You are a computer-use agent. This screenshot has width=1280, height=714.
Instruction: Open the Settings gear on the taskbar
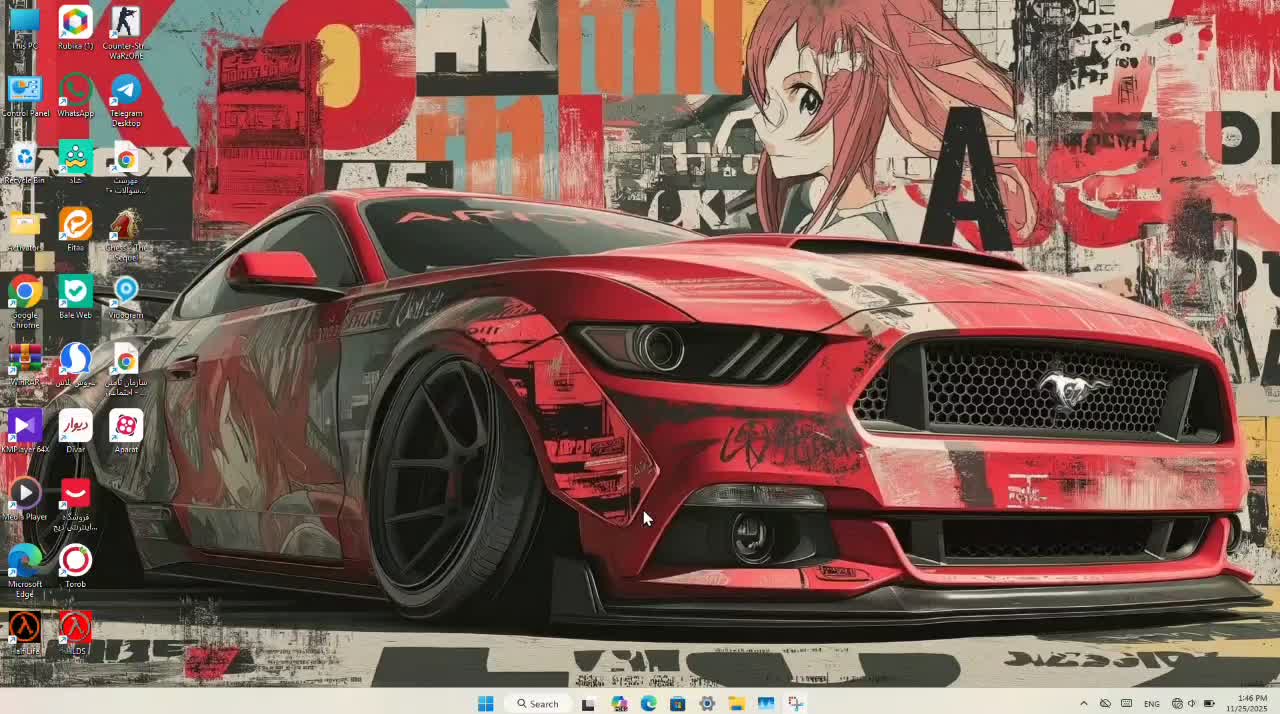click(707, 703)
